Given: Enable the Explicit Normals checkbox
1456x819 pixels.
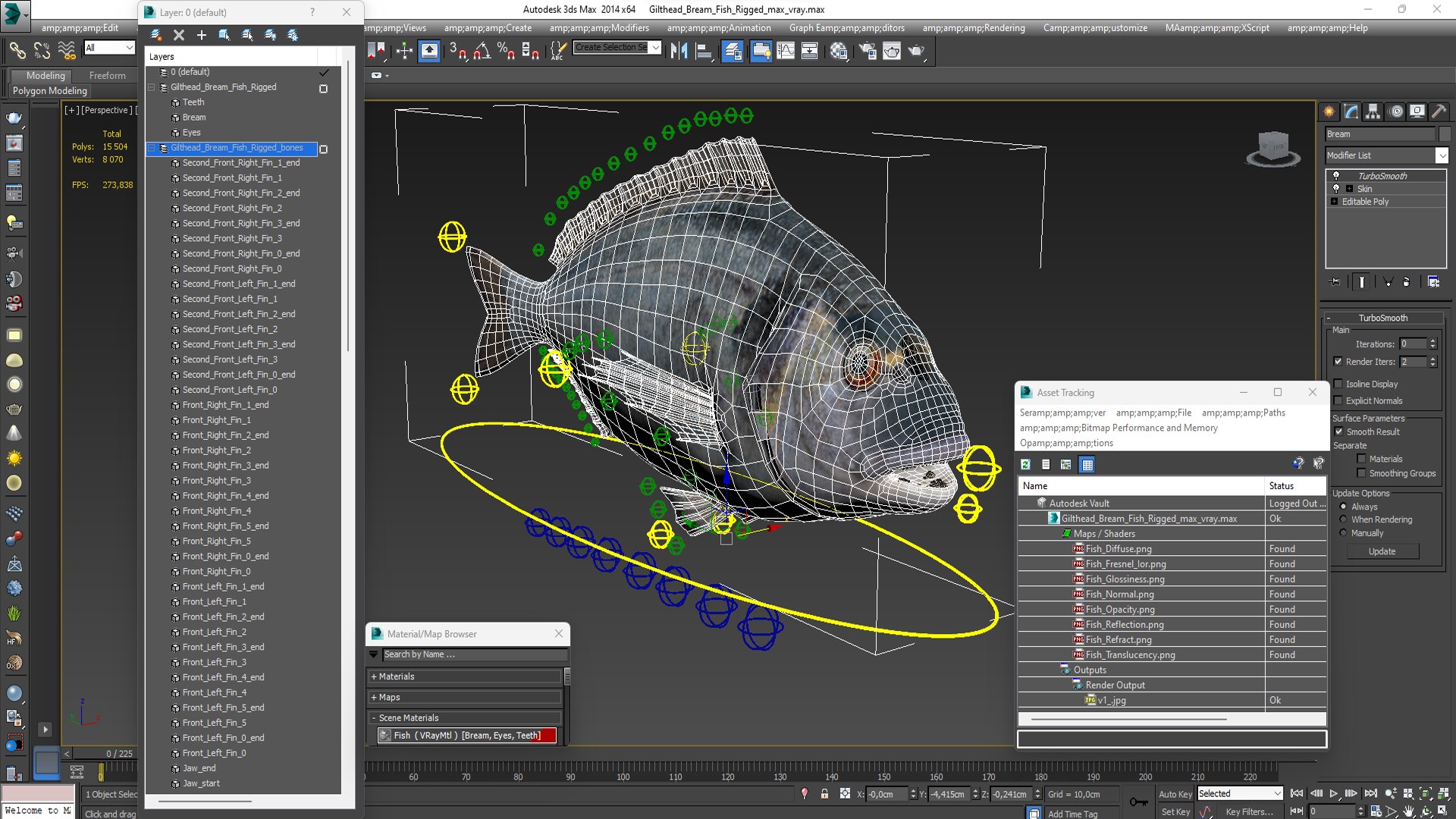Looking at the screenshot, I should click(x=1338, y=400).
